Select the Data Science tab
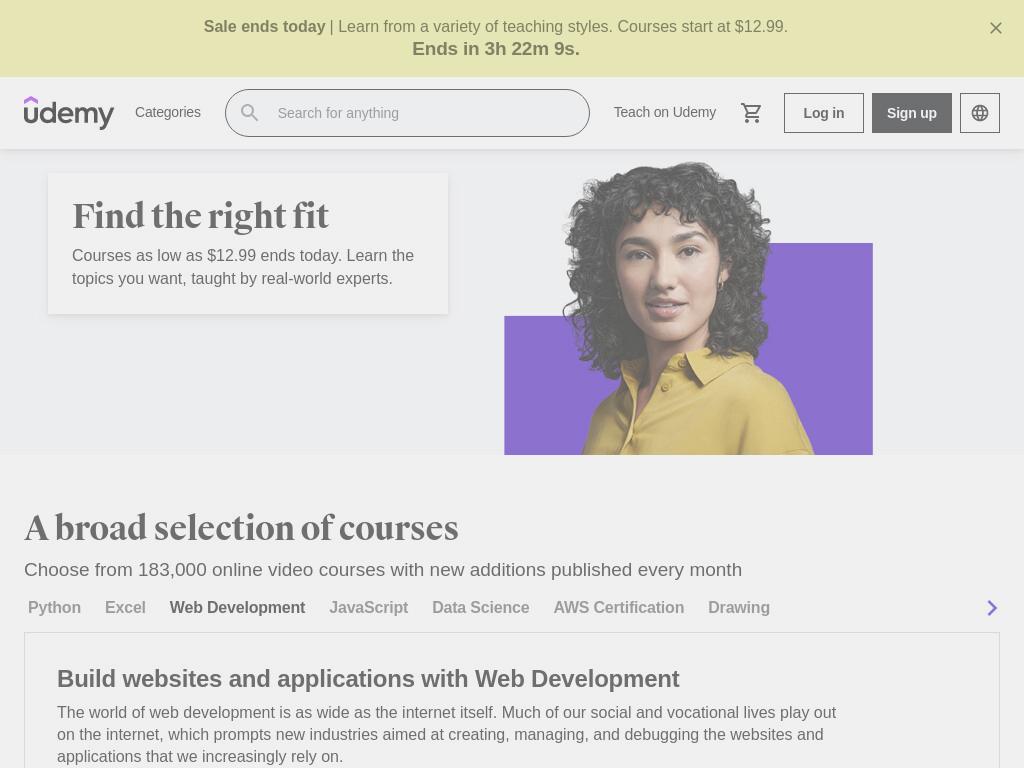This screenshot has height=768, width=1024. [481, 607]
